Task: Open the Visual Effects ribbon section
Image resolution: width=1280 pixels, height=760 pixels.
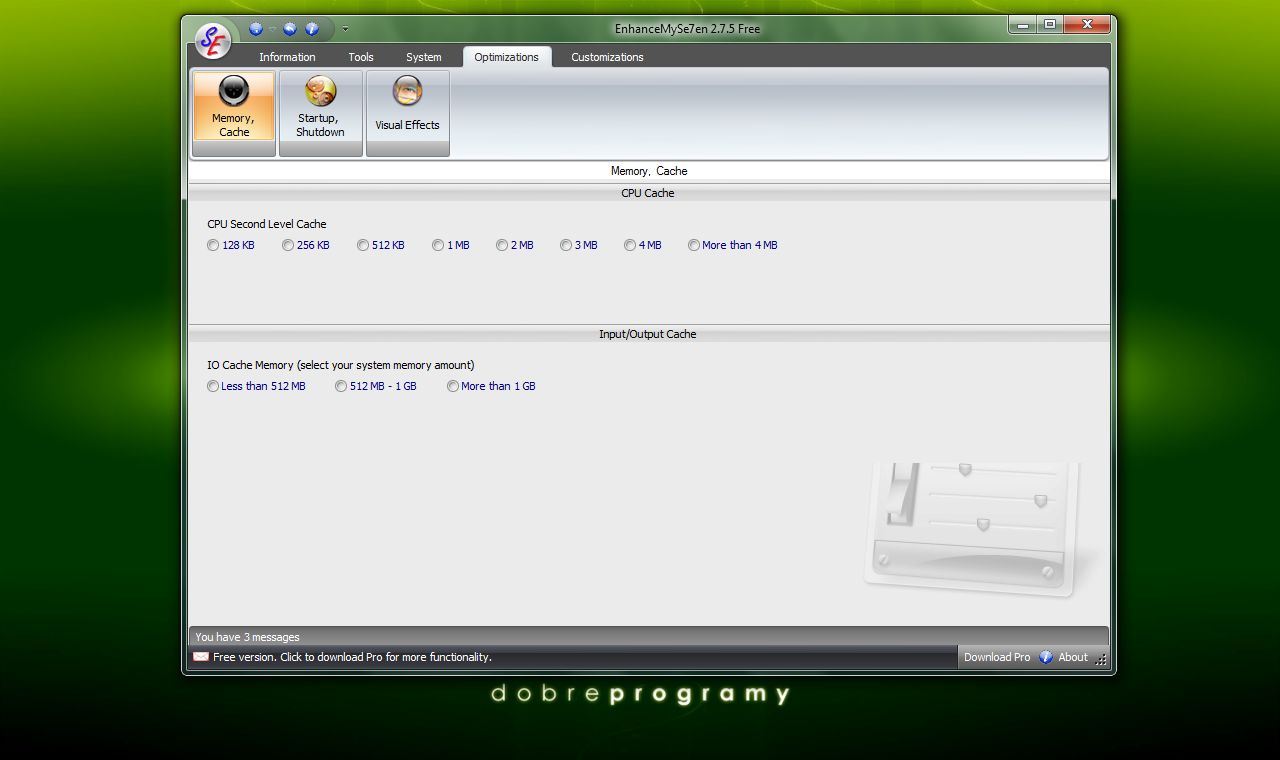Action: point(407,113)
